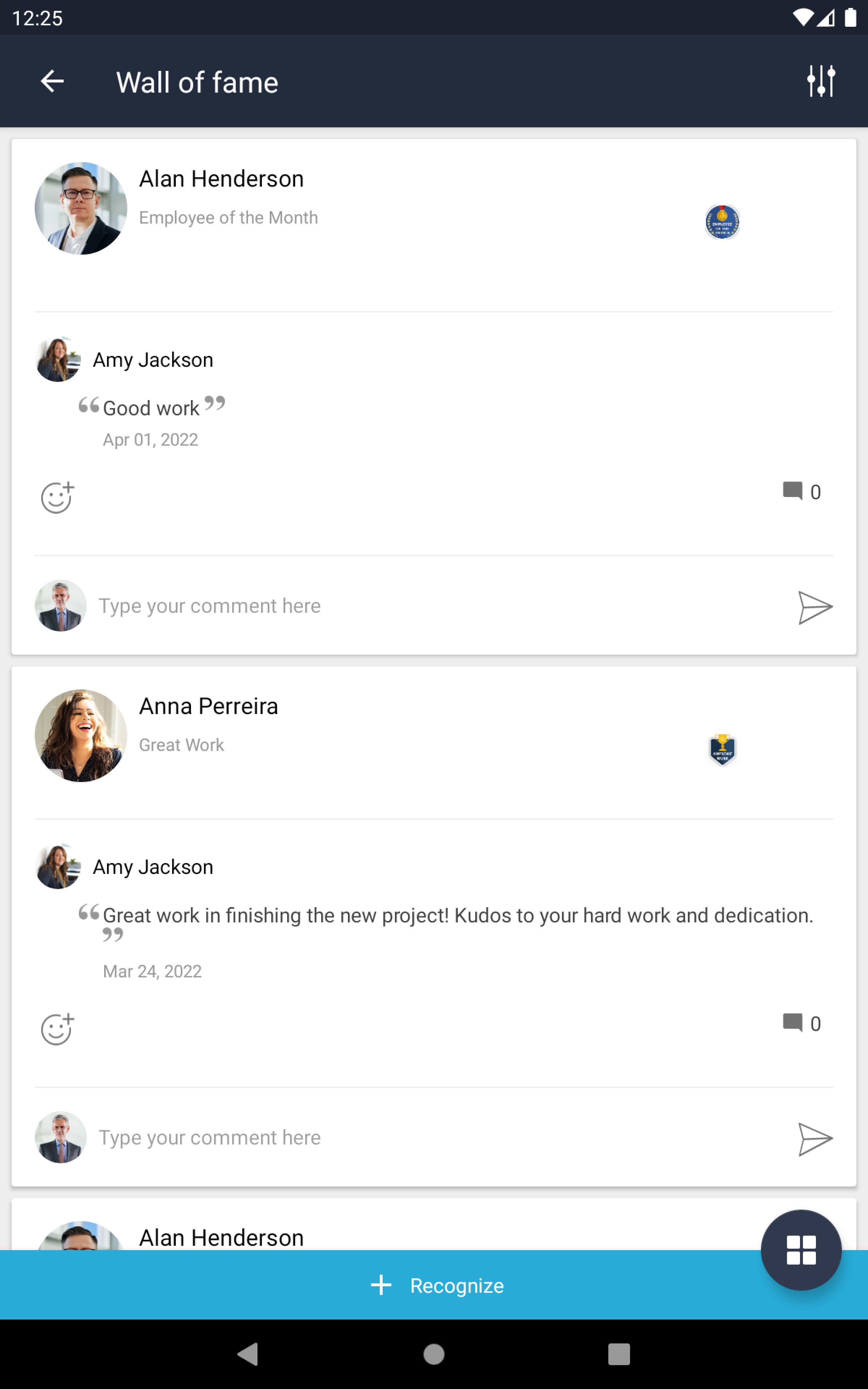
Task: Open Alan Henderson's profile photo
Action: (x=81, y=208)
